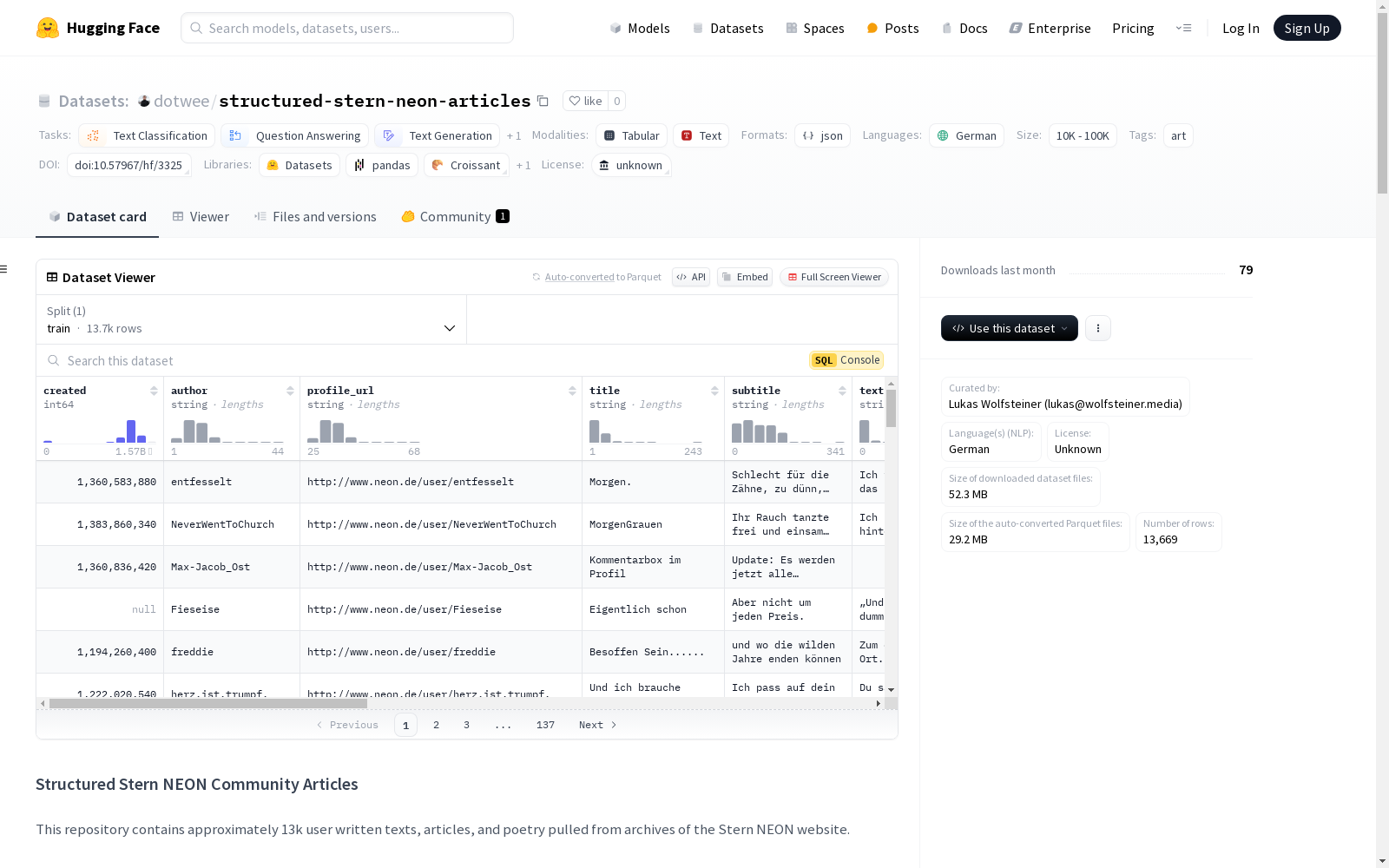Viewport: 1389px width, 868px height.
Task: Expand additional tasks +1
Action: tap(514, 135)
